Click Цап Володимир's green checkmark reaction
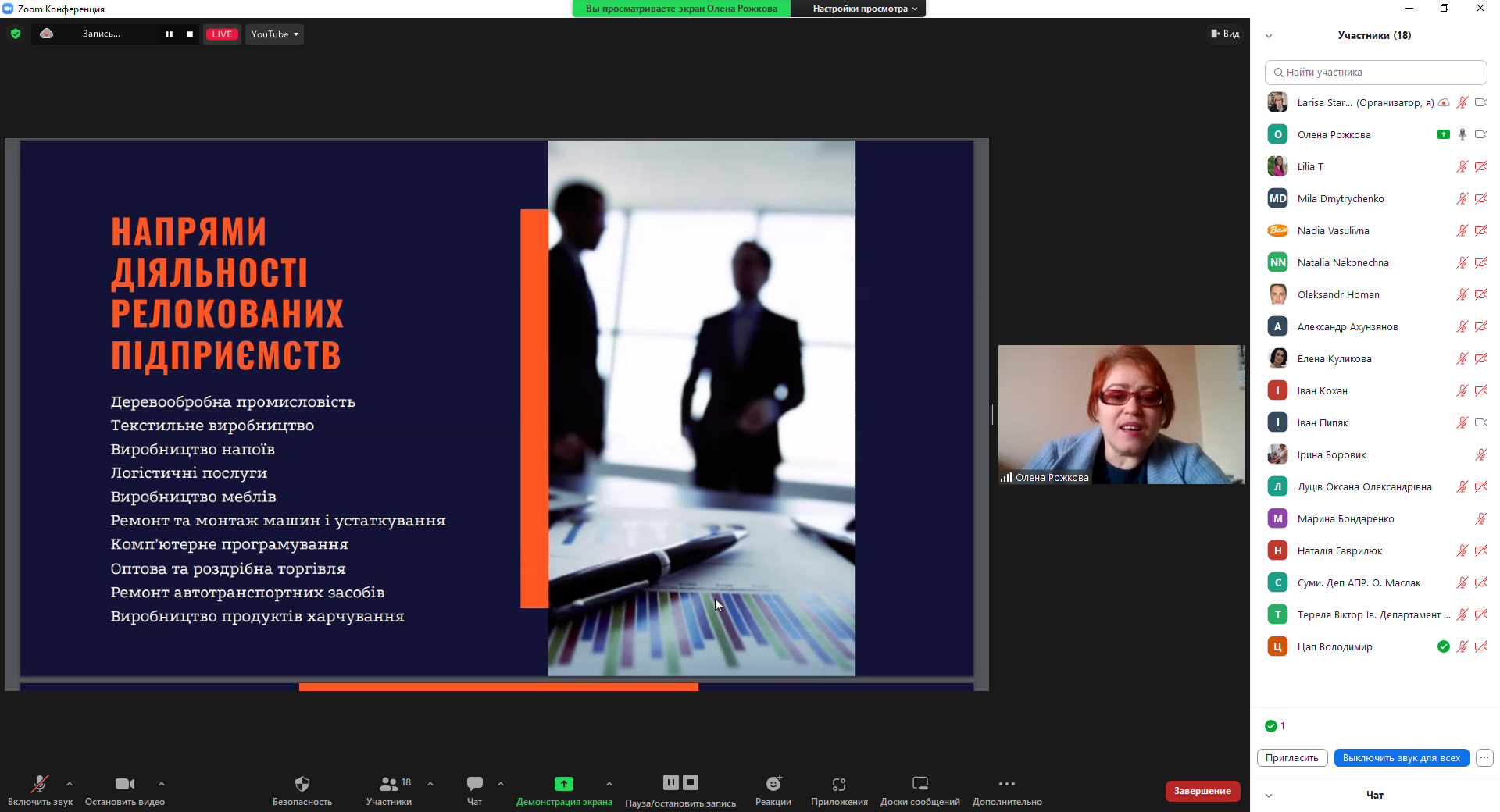Screen dimensions: 1500x812 pos(1443,646)
